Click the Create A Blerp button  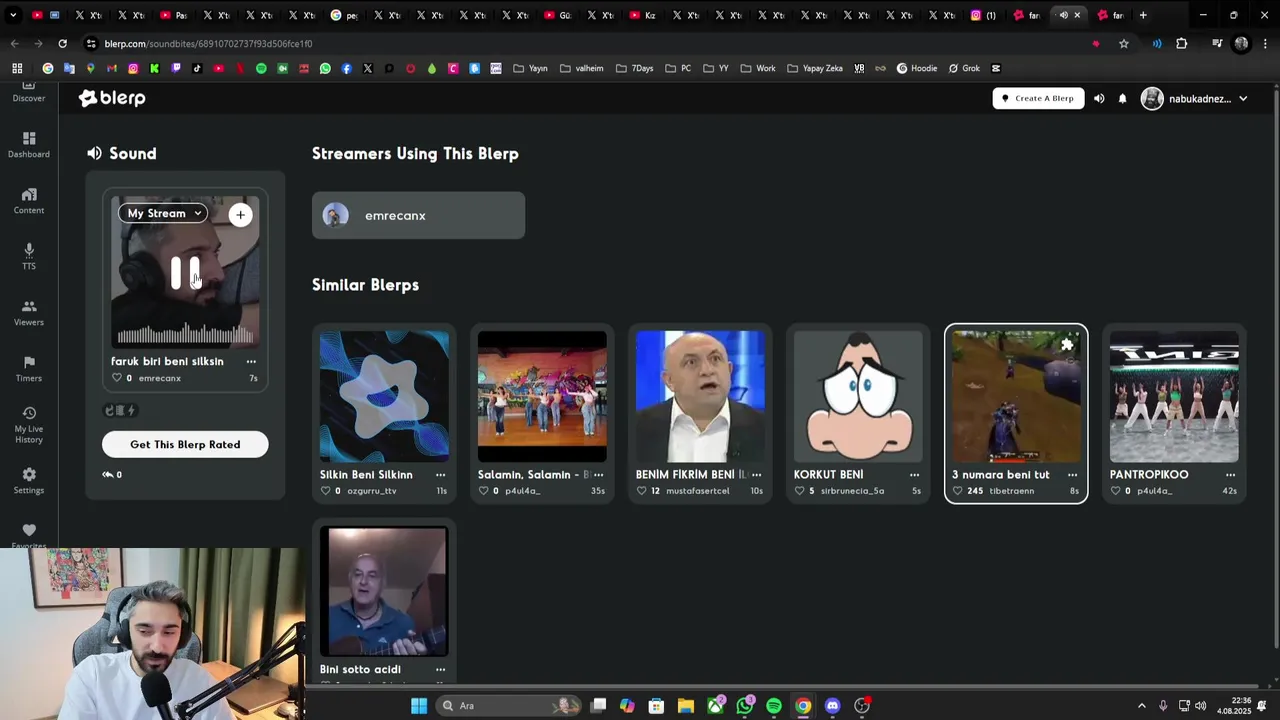pos(1038,98)
